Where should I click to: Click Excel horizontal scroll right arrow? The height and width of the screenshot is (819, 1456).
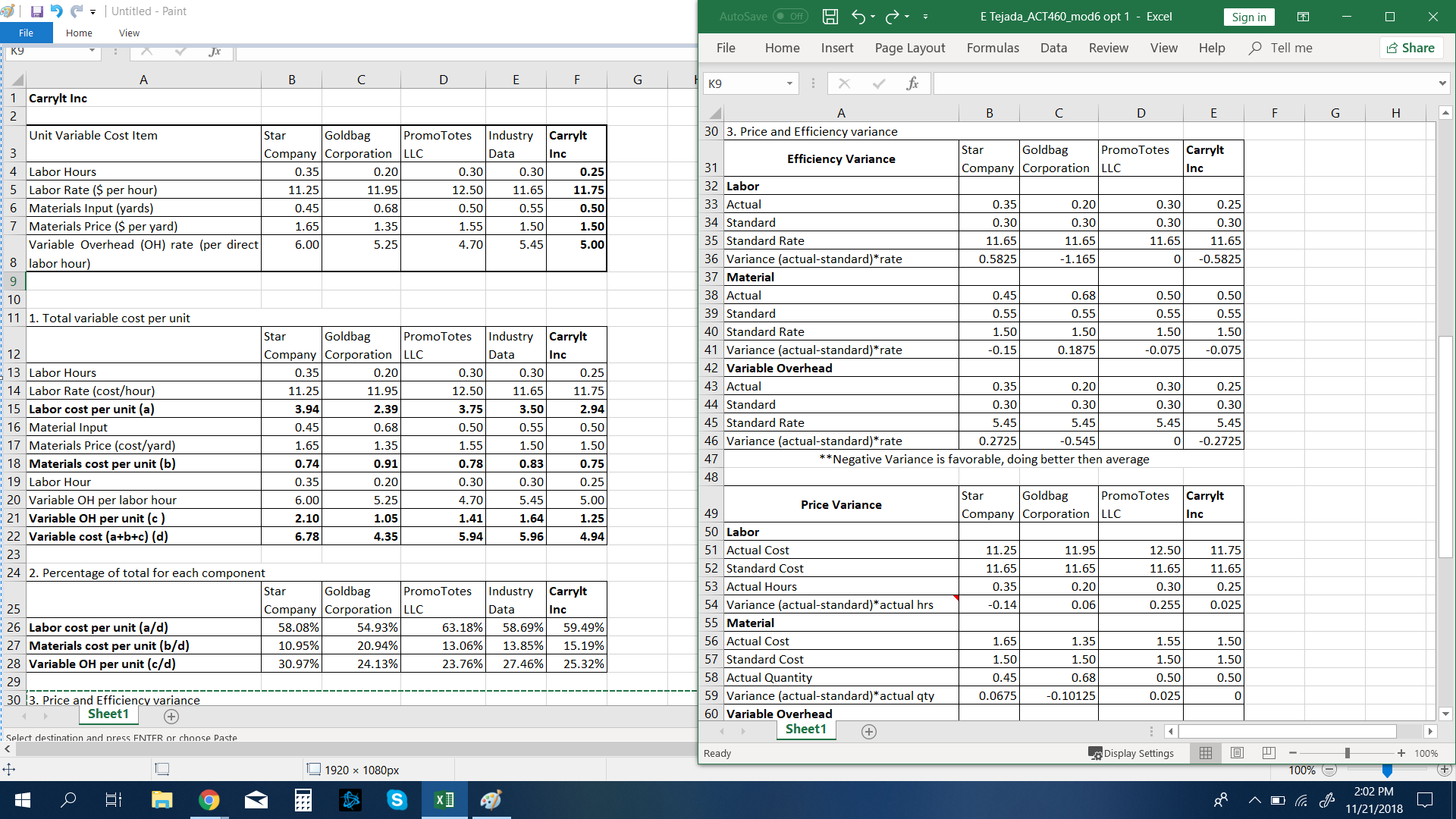[x=1430, y=731]
